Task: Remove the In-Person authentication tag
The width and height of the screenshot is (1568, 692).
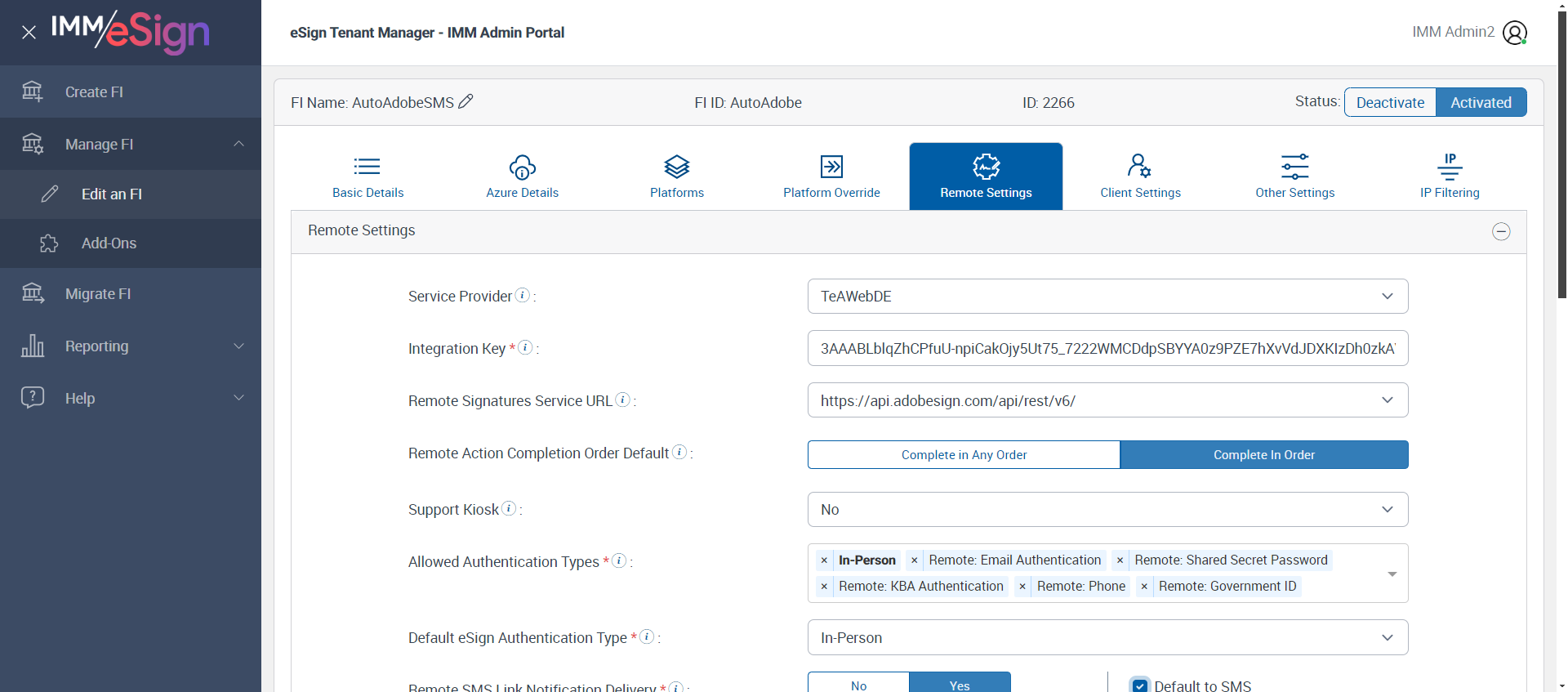Action: coord(824,560)
